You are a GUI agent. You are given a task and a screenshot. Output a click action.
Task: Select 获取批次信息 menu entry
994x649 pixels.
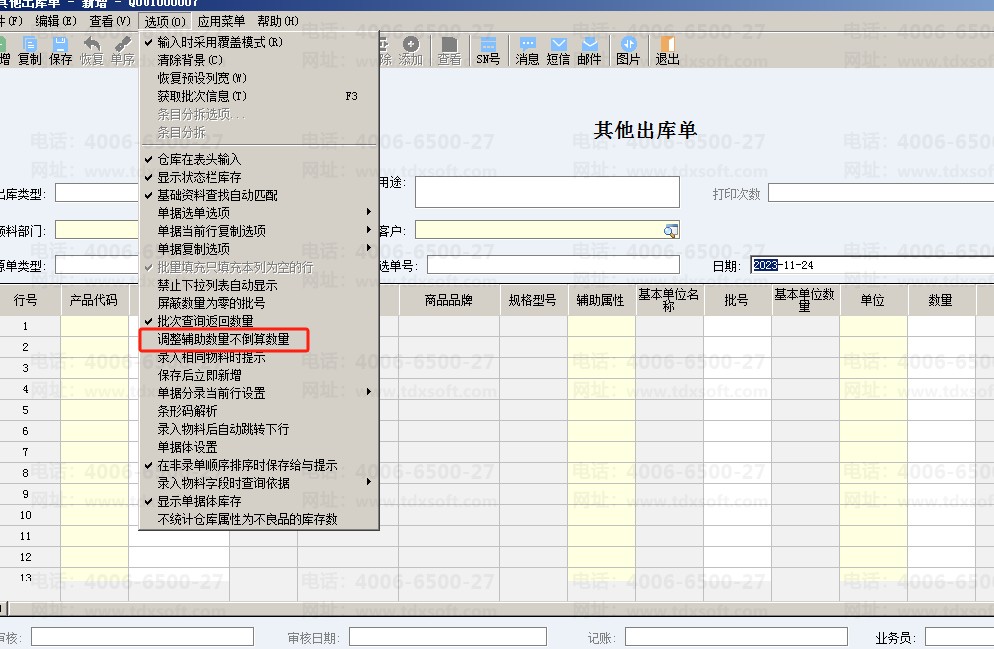(202, 96)
